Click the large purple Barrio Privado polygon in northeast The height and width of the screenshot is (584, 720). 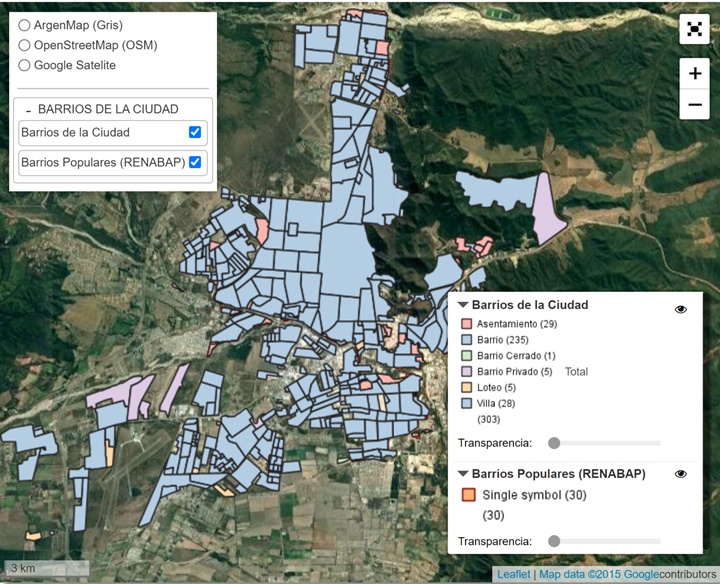[x=547, y=211]
